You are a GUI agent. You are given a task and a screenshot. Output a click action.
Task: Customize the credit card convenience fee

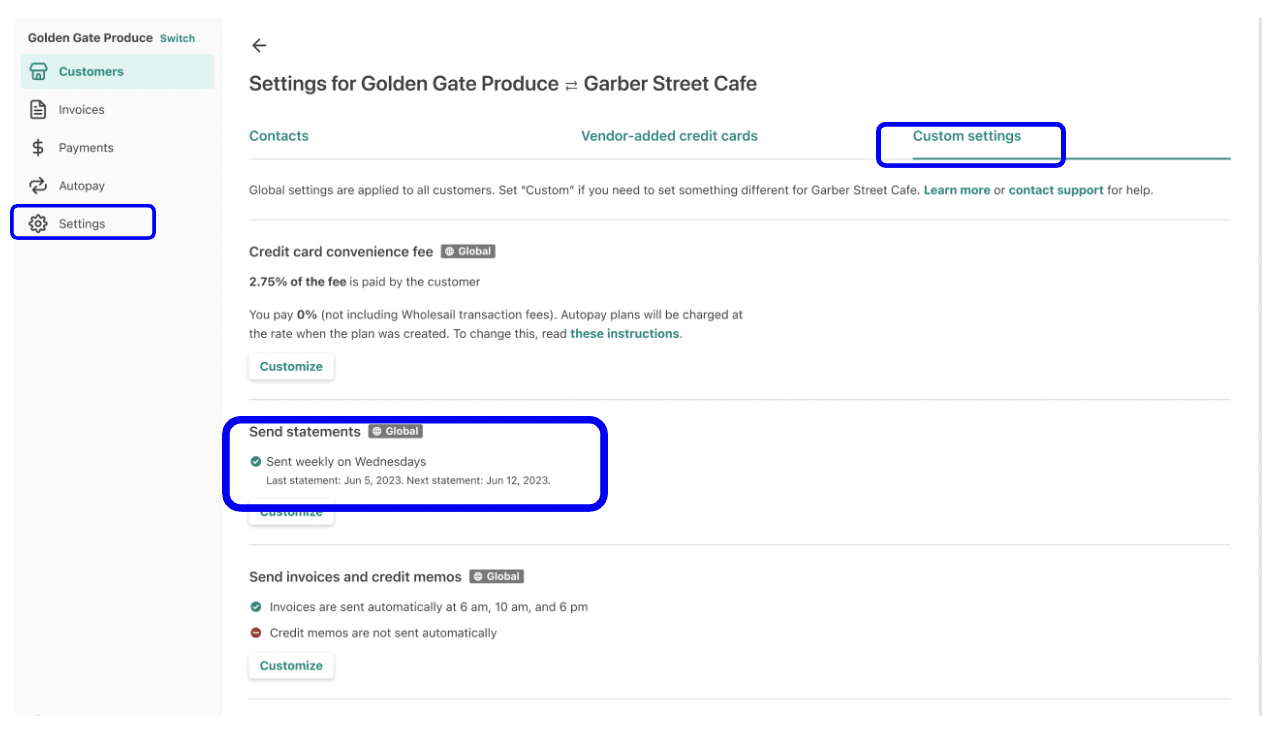click(291, 367)
